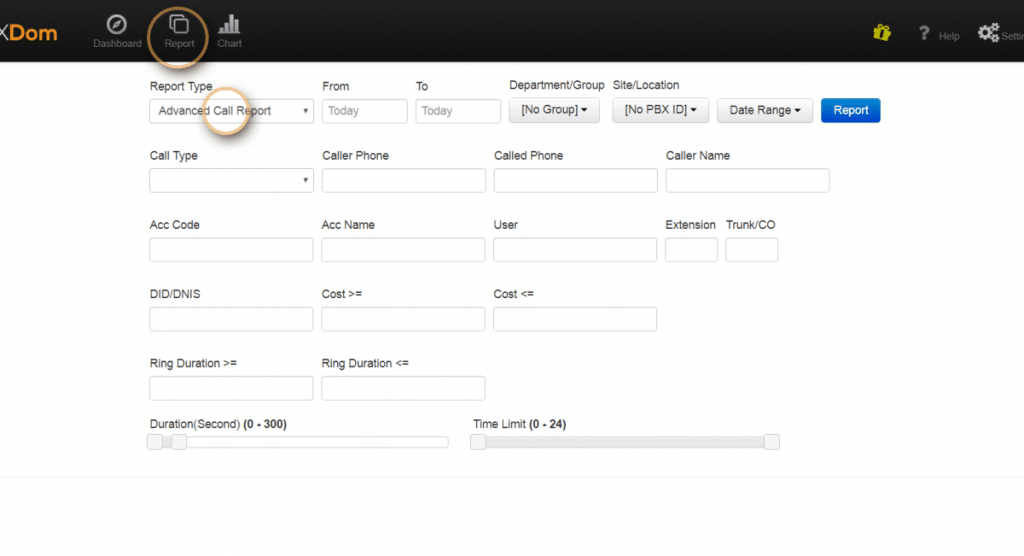1024x556 pixels.
Task: Open the Settings gear icon
Action: click(x=988, y=33)
